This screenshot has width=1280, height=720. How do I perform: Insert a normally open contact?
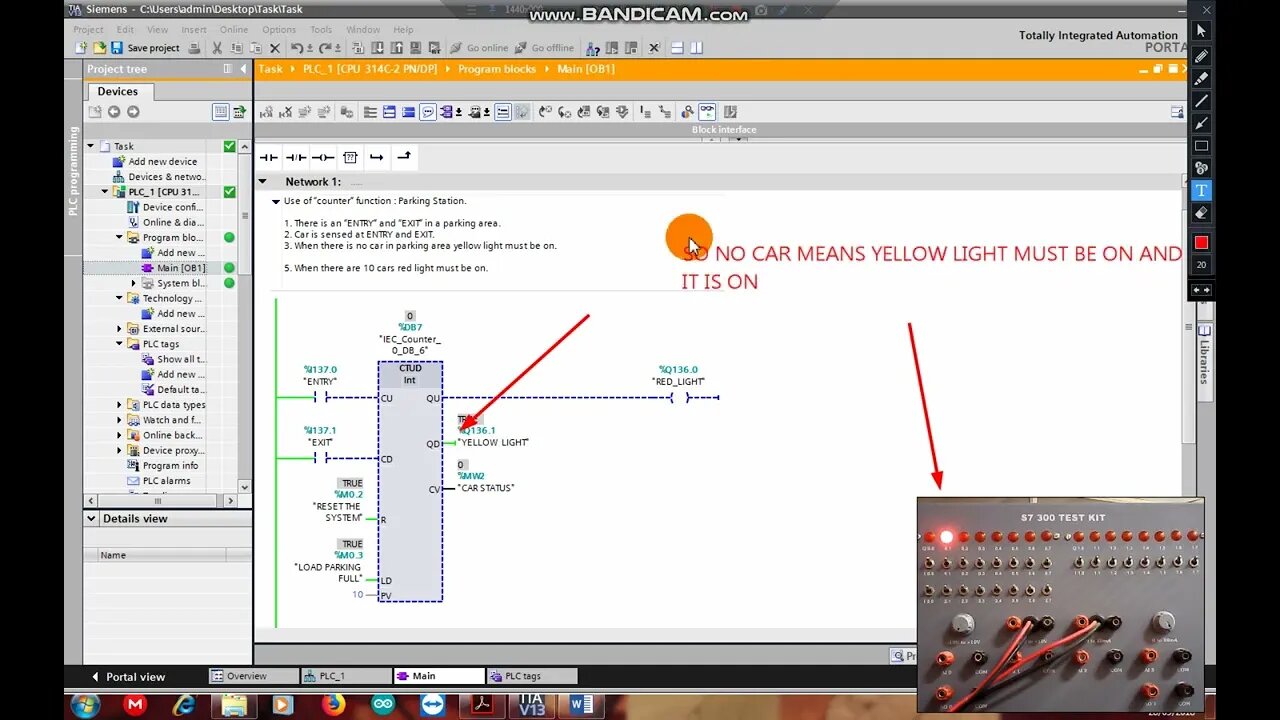(x=269, y=158)
